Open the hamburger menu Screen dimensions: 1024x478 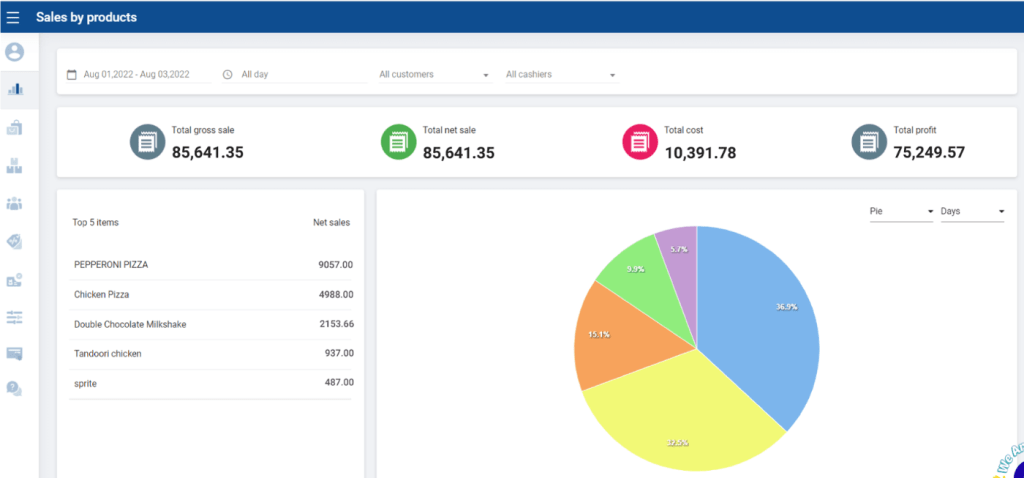(x=13, y=18)
